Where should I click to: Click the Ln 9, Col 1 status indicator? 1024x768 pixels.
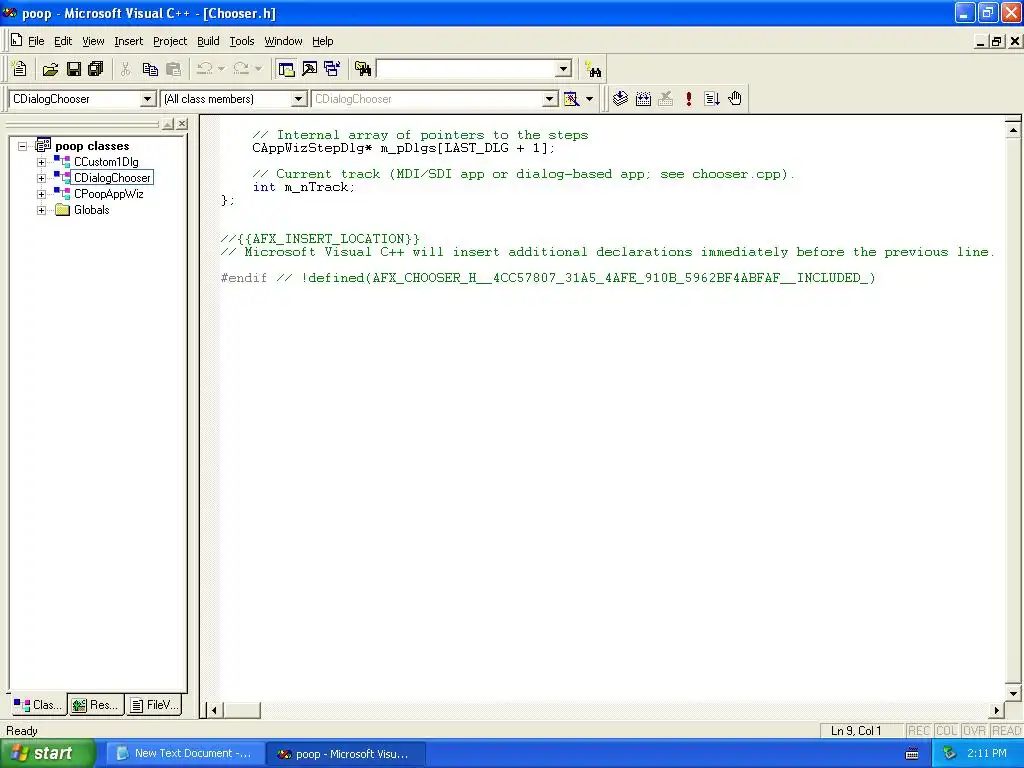[856, 731]
